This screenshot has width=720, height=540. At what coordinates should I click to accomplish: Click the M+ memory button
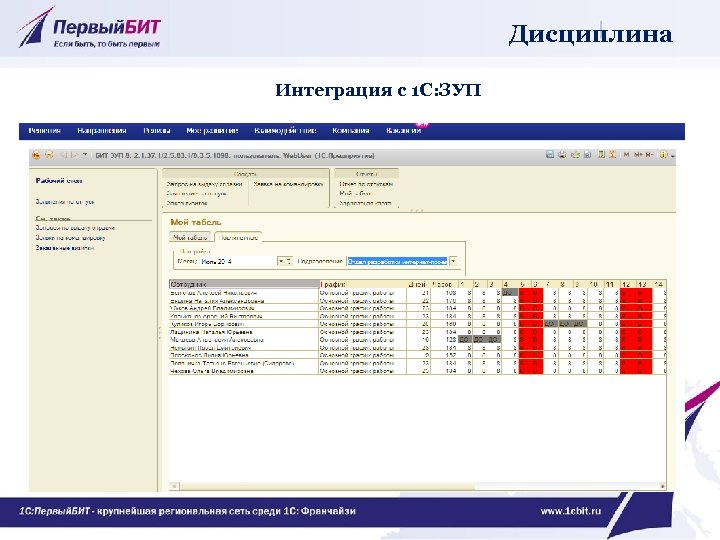tap(638, 155)
